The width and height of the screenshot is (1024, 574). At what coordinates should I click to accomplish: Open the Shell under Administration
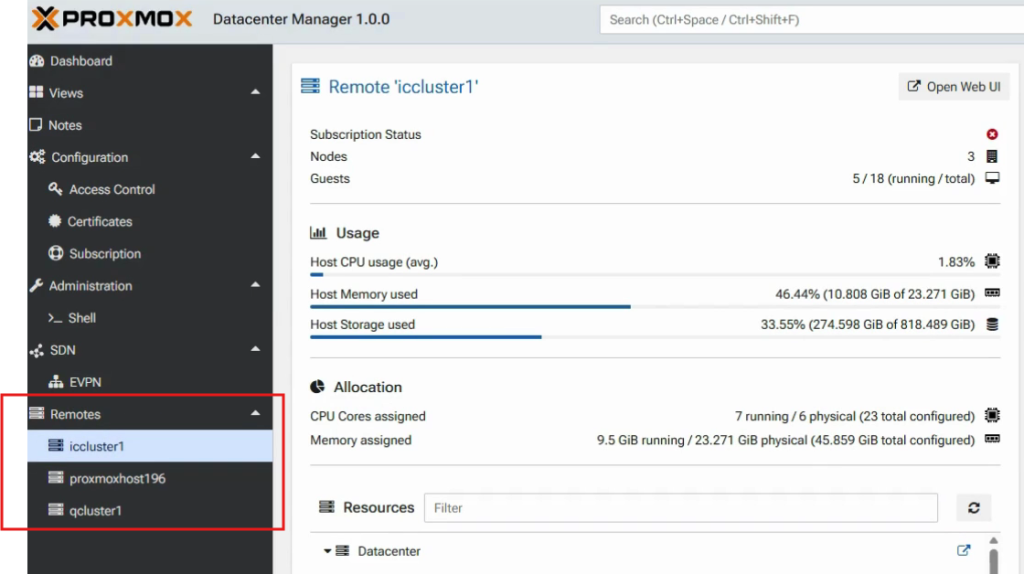point(81,318)
